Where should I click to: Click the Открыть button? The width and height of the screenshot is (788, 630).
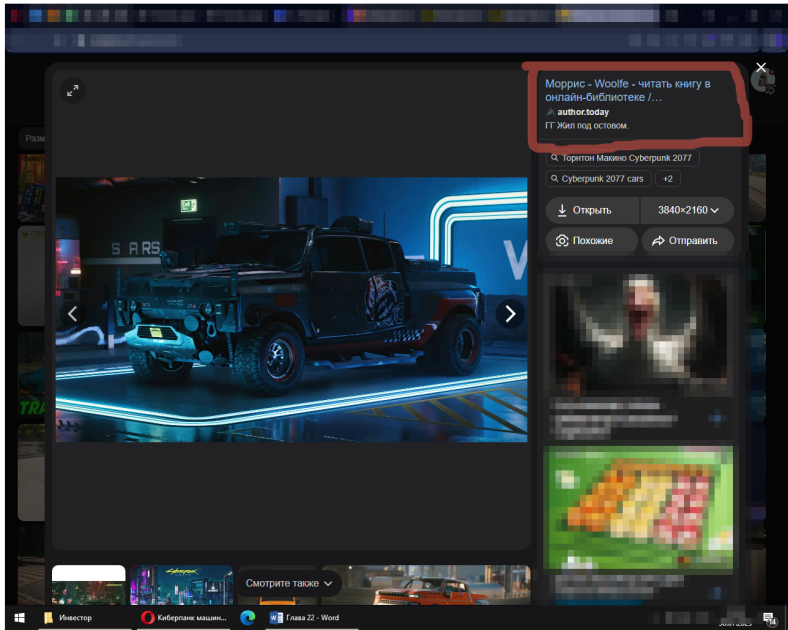[x=592, y=210]
